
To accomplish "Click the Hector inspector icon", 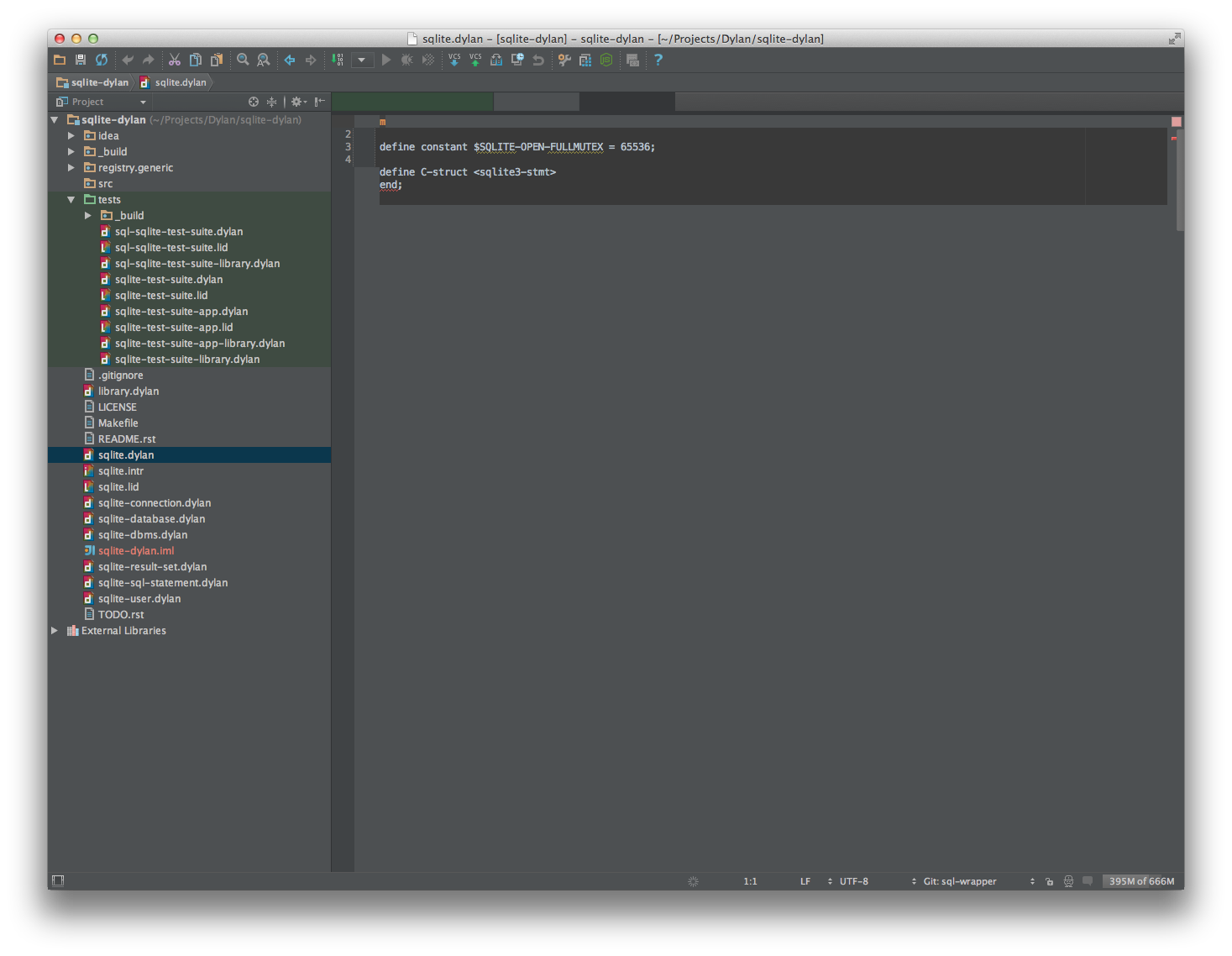I will pyautogui.click(x=1068, y=881).
